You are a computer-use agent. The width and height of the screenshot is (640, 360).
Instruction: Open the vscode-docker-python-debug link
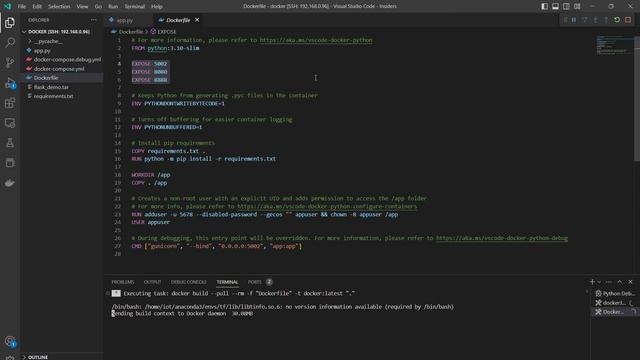502,238
